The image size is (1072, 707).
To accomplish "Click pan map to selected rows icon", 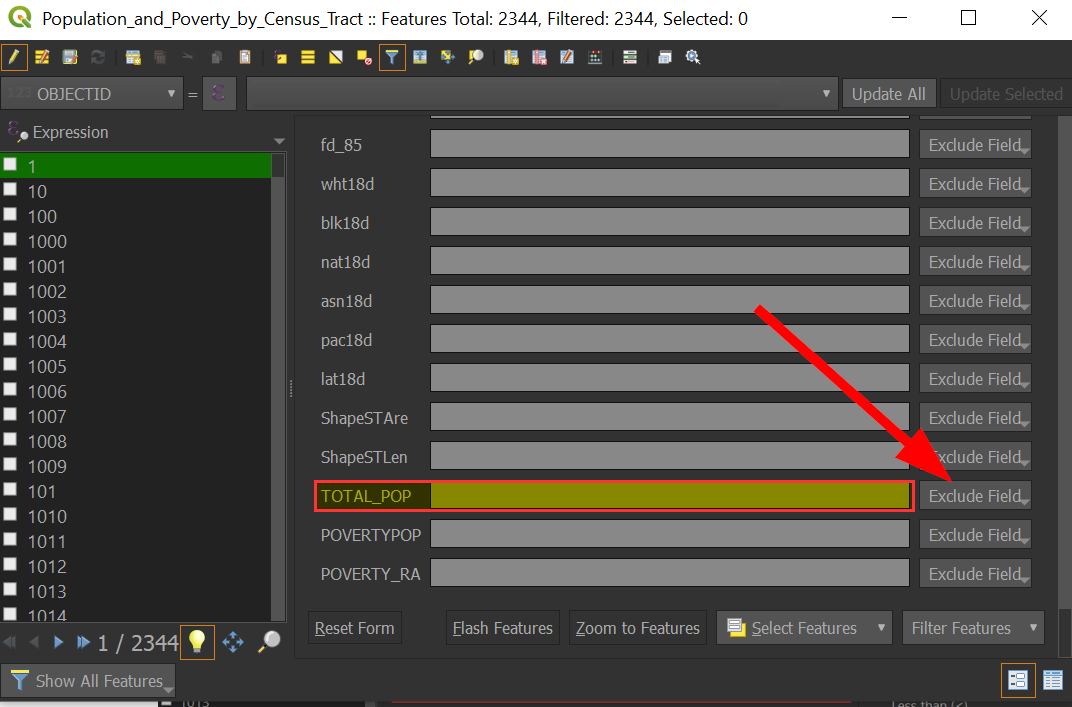I will click(x=448, y=57).
